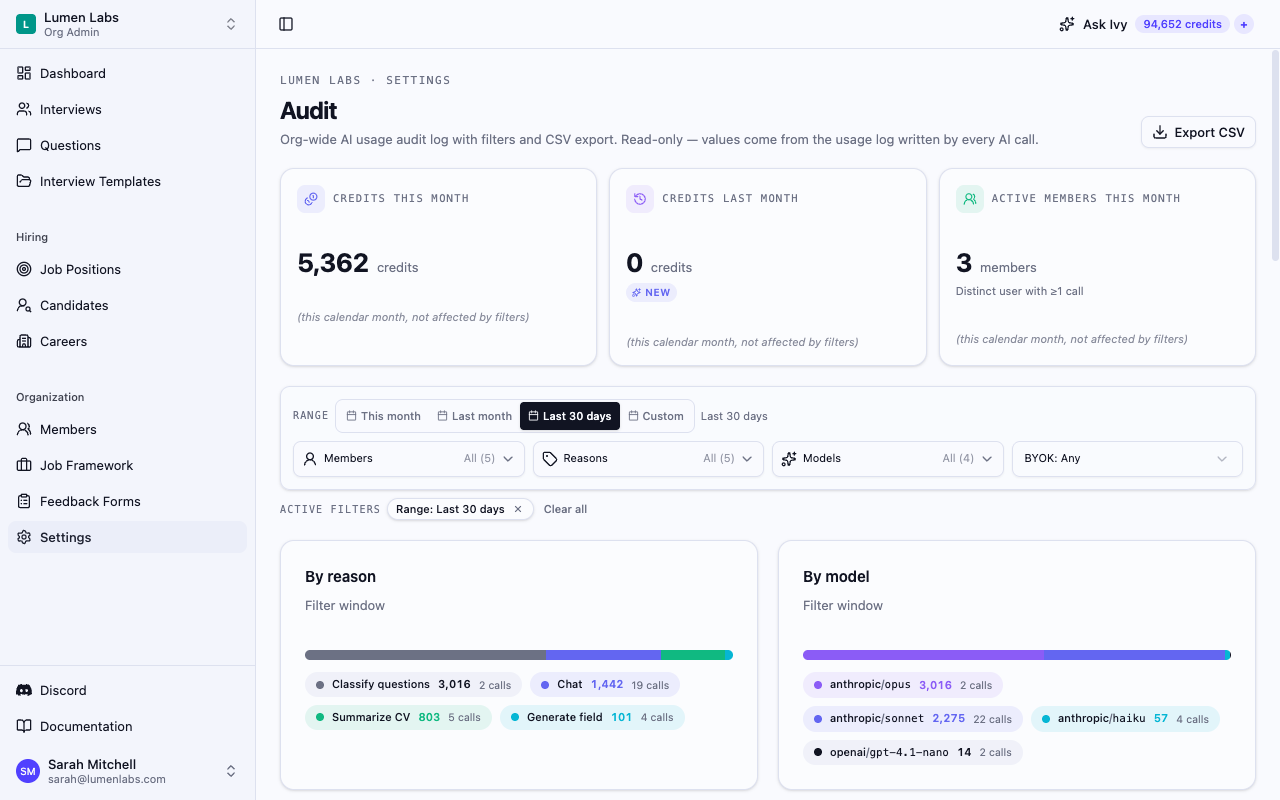
Task: Click the Job Positions target icon
Action: pos(24,269)
